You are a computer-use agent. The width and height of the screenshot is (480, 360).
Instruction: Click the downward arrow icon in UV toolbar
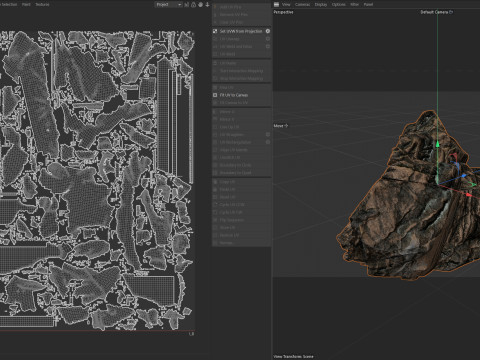[207, 5]
